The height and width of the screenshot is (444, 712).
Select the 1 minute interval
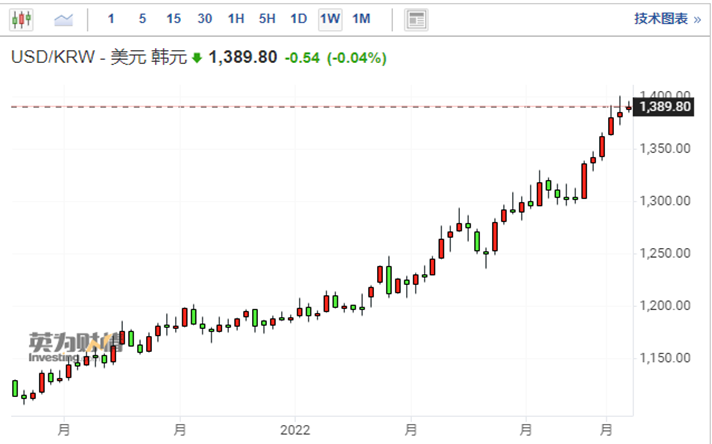[x=111, y=19]
